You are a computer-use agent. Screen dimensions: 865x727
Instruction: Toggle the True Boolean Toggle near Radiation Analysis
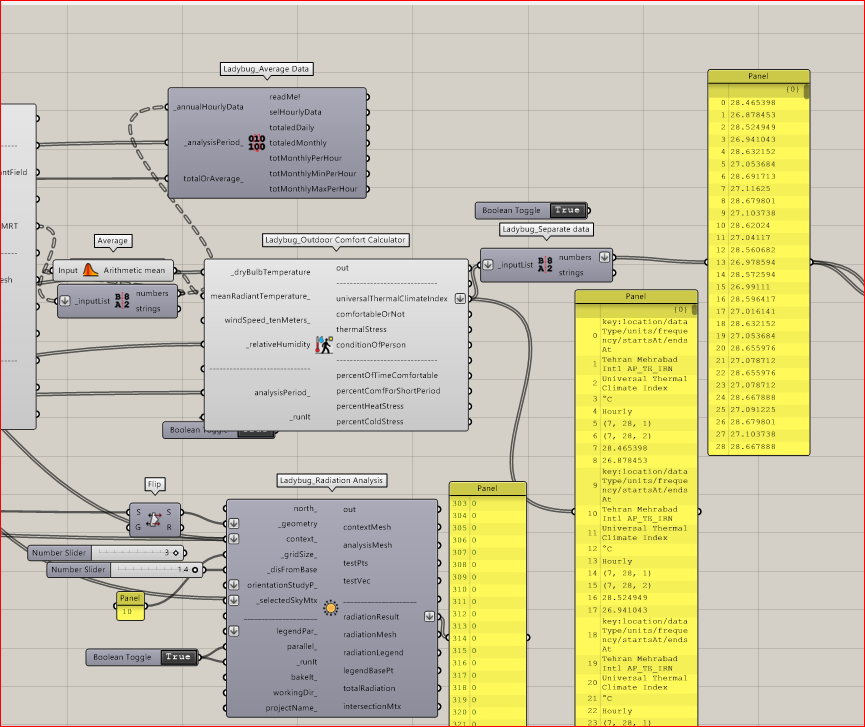[178, 657]
